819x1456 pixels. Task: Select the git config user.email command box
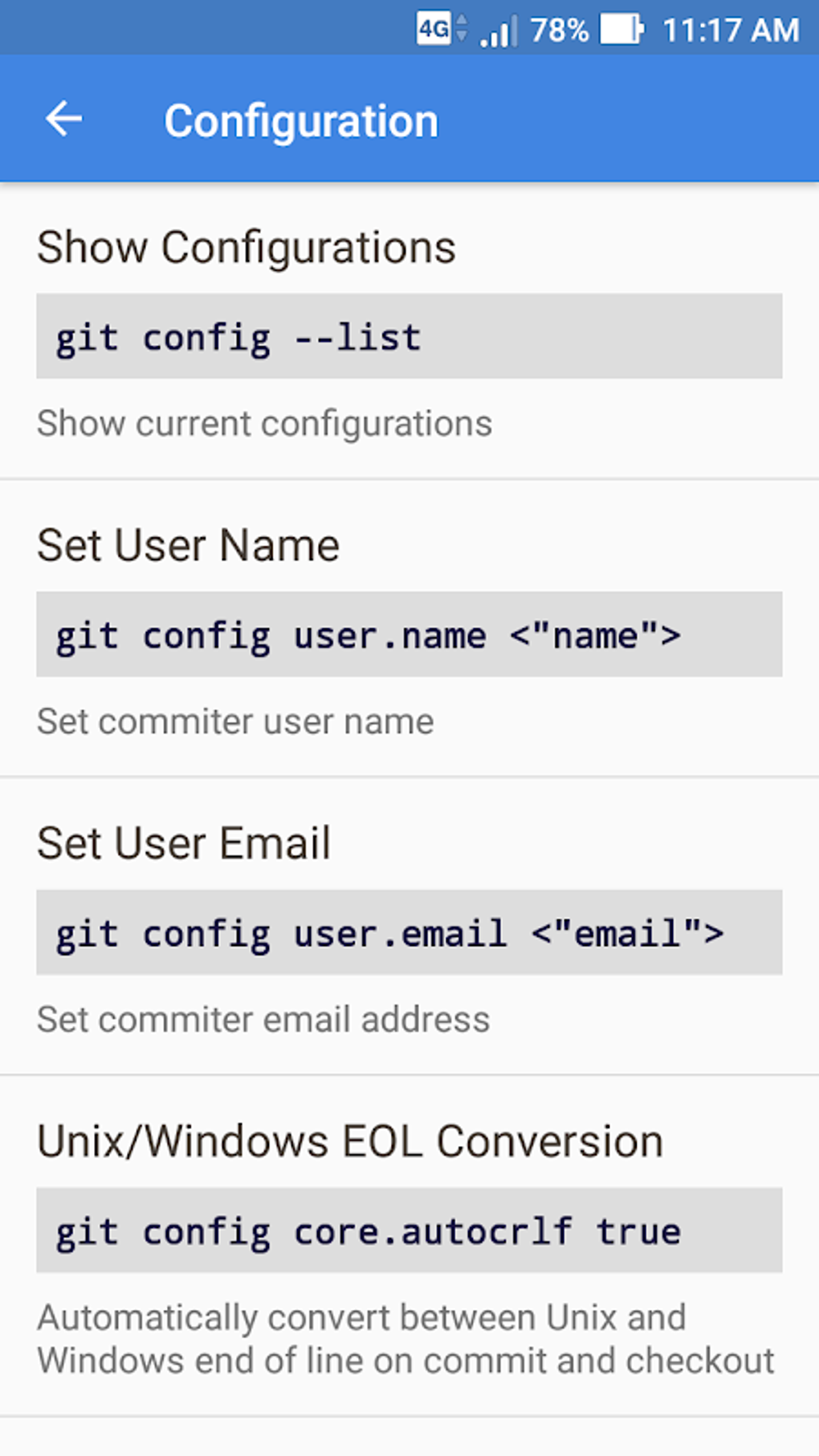coord(409,932)
